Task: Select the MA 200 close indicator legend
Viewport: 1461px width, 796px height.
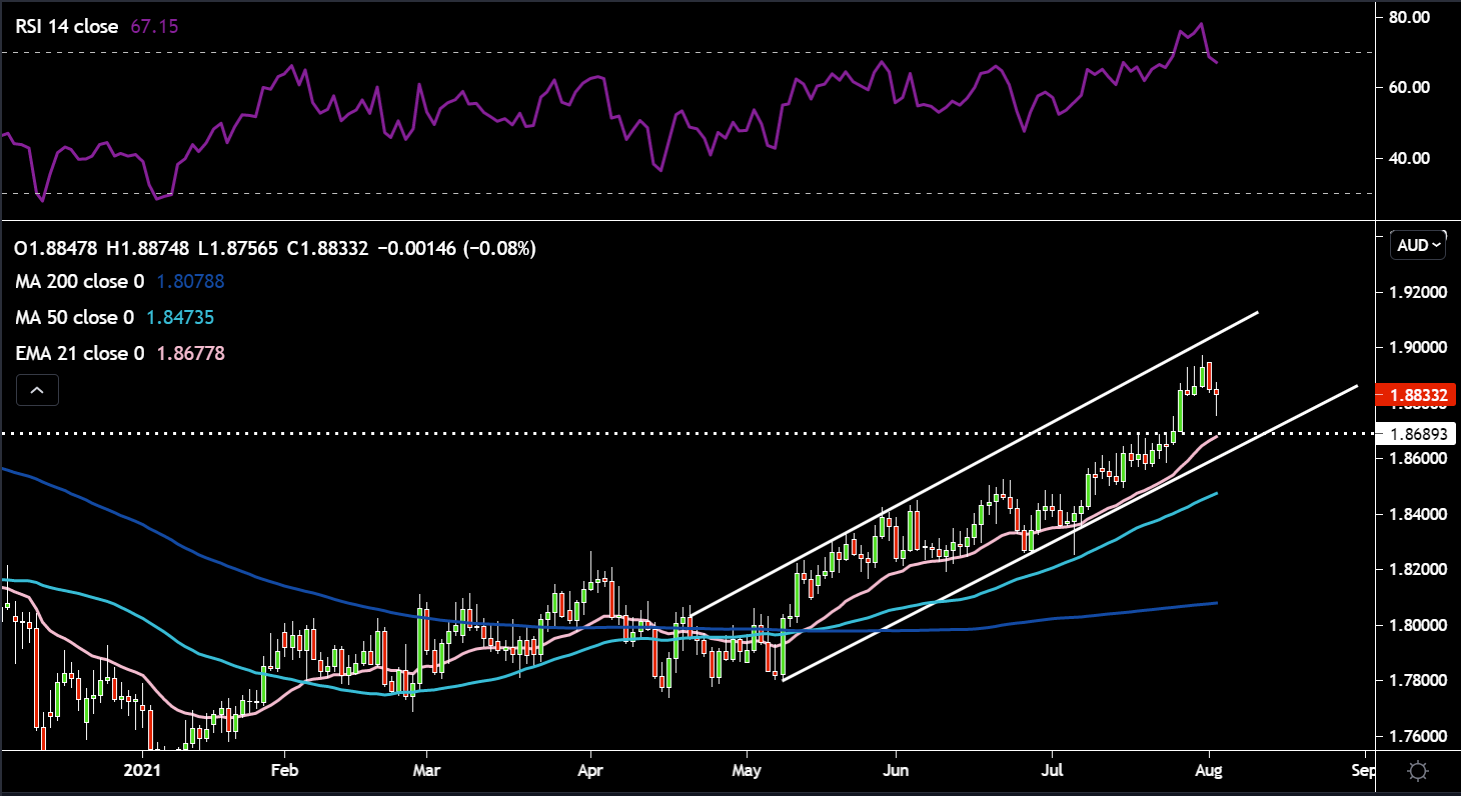Action: pyautogui.click(x=81, y=282)
